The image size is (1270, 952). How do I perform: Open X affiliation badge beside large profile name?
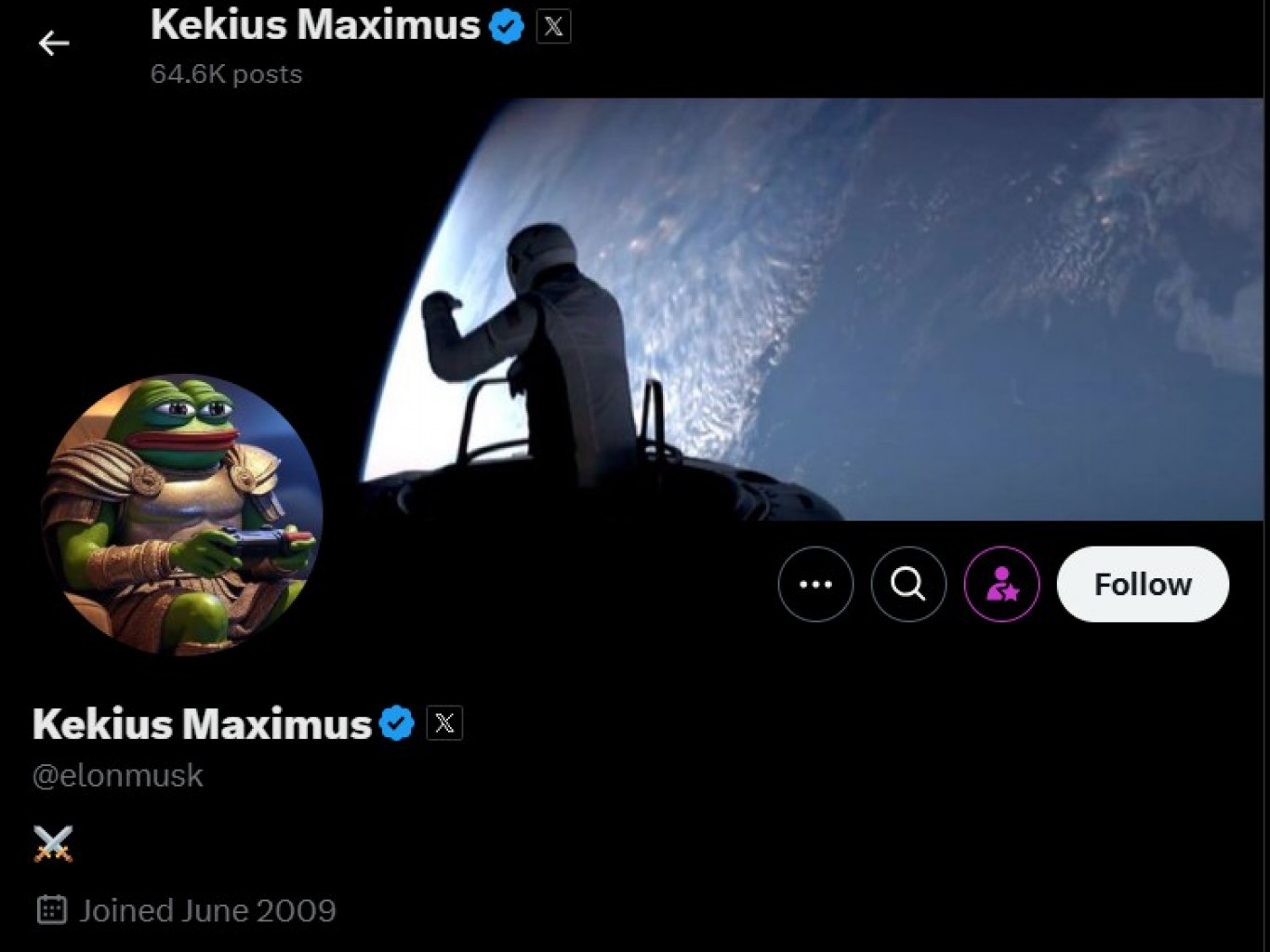point(444,723)
